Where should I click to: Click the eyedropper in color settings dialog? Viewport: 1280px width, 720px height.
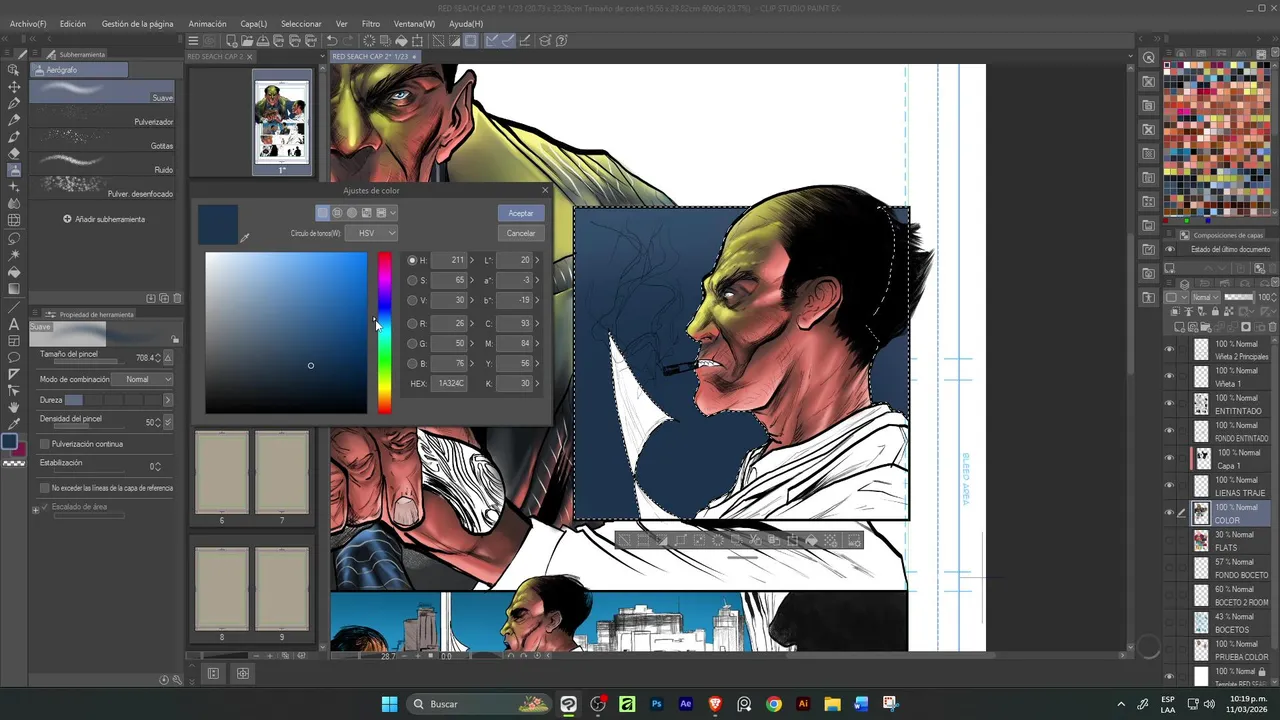(244, 238)
